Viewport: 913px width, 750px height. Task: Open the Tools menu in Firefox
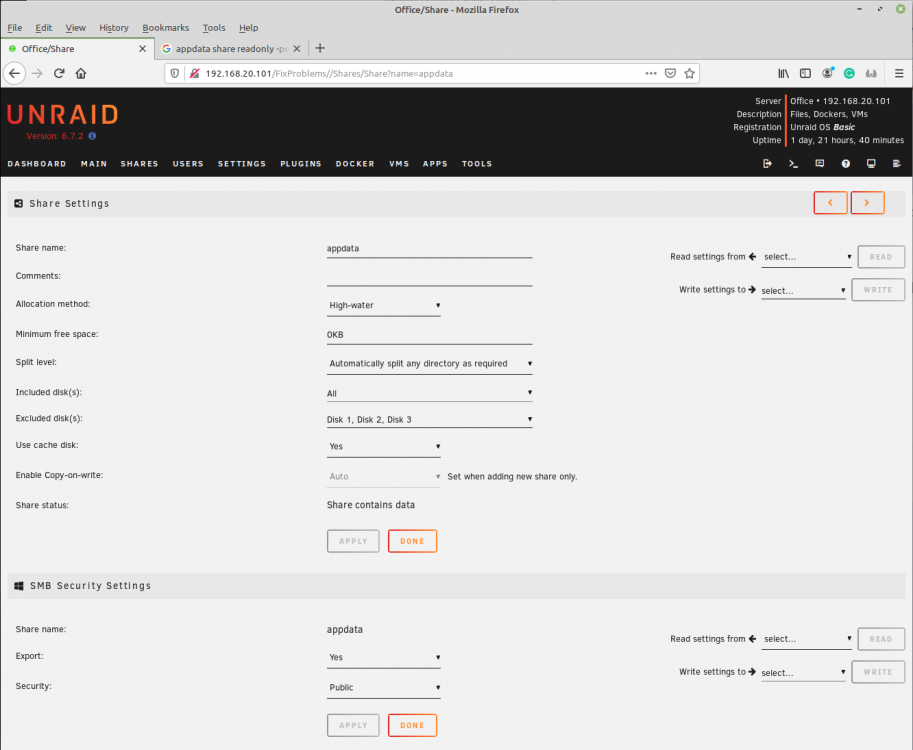214,27
